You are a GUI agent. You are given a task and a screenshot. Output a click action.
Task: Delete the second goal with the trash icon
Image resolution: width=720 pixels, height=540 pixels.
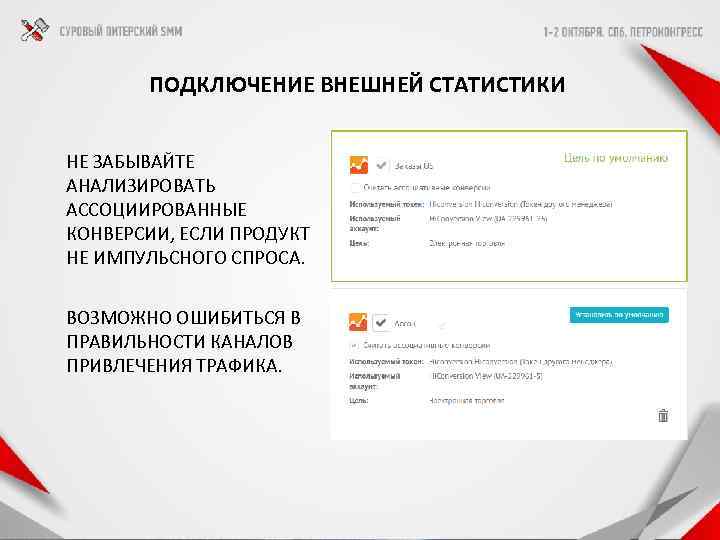coord(663,415)
